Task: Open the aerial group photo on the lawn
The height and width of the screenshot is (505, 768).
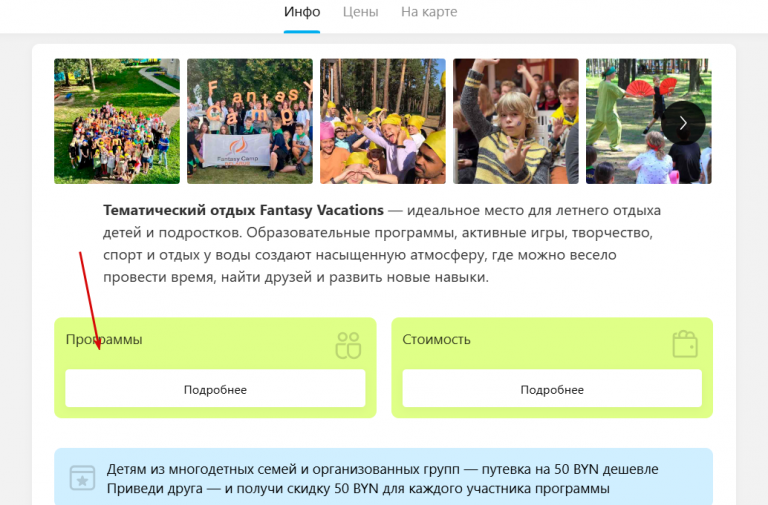Action: coord(117,121)
